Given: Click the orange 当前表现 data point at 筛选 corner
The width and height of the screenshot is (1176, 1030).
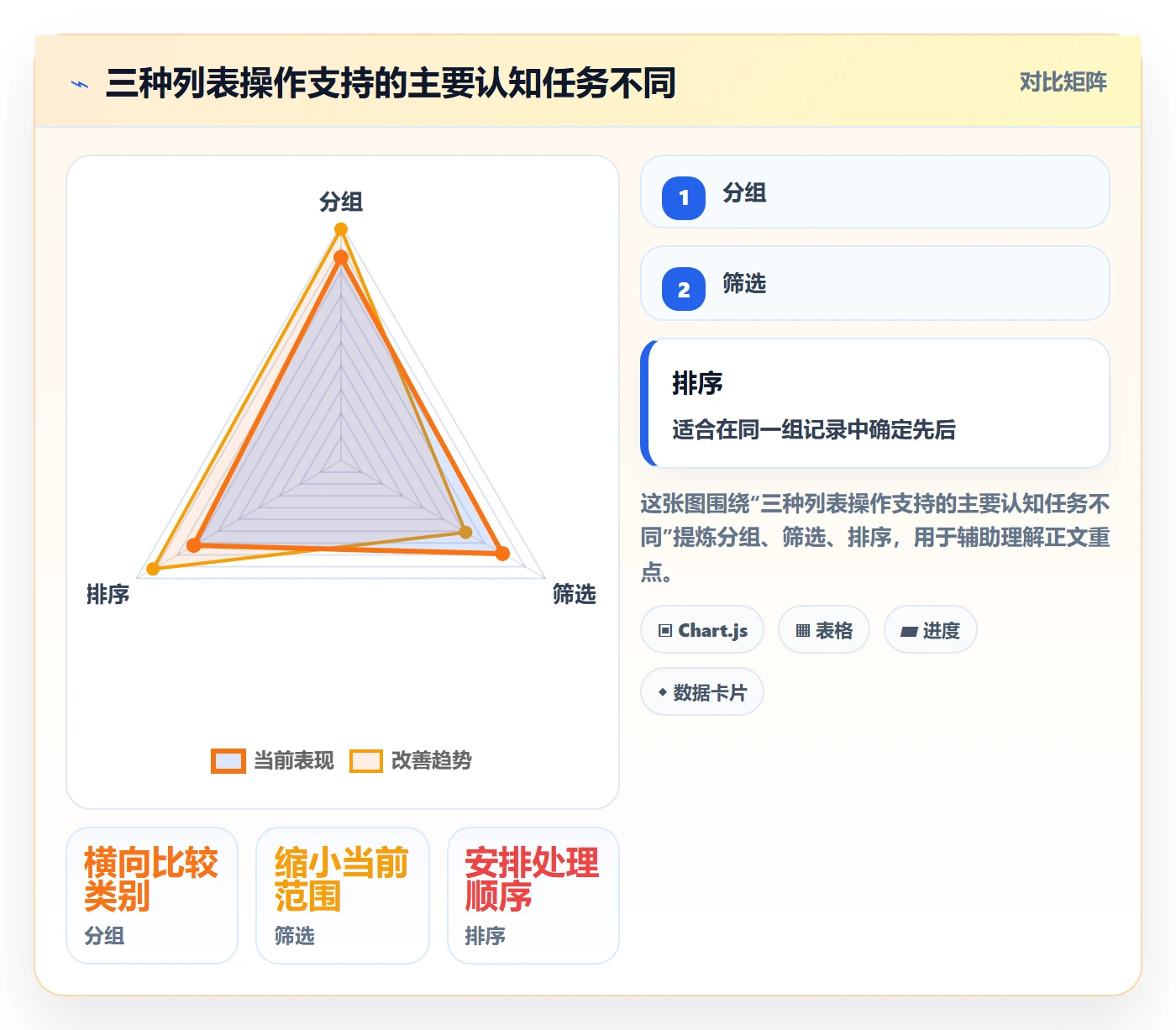Looking at the screenshot, I should point(502,553).
